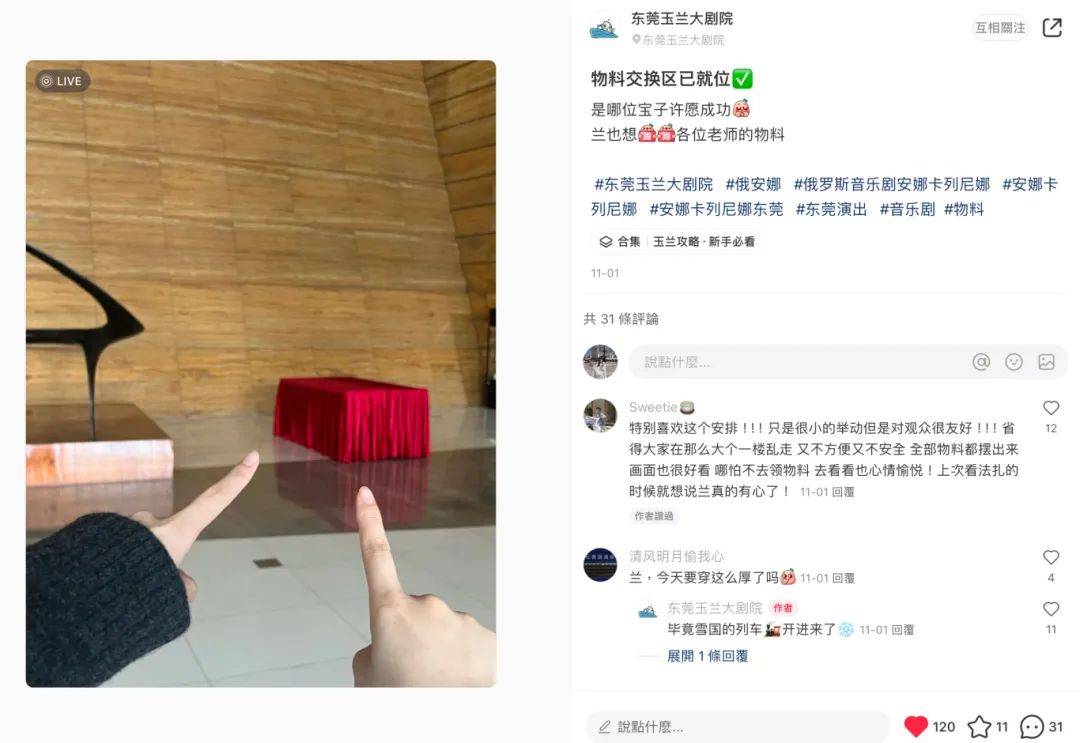Open 东莞玉兰大剧院 profile avatar at top
This screenshot has width=1080, height=743.
pos(604,29)
